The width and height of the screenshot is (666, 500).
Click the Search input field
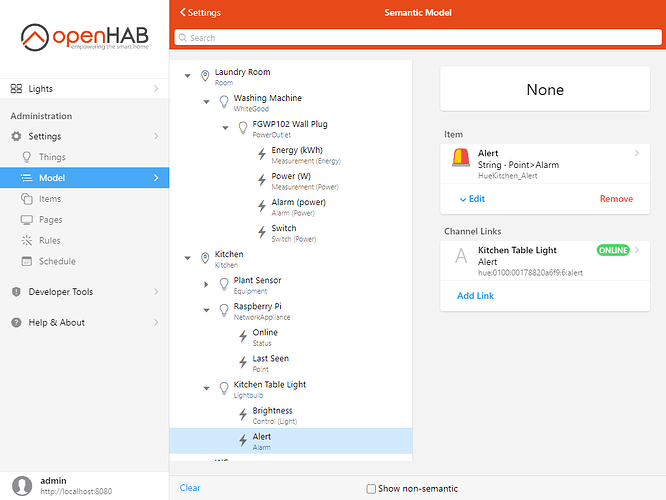pos(416,38)
